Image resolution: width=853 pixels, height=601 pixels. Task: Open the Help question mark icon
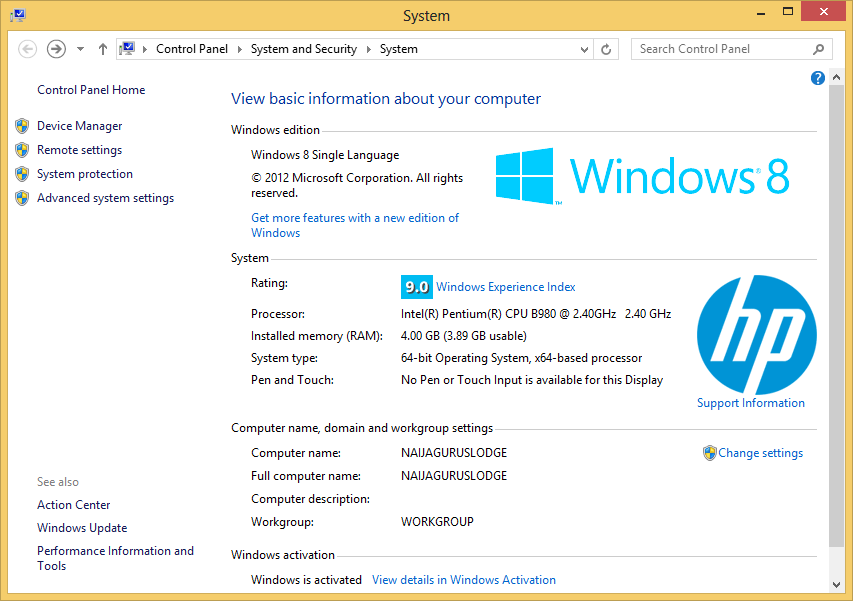point(818,78)
